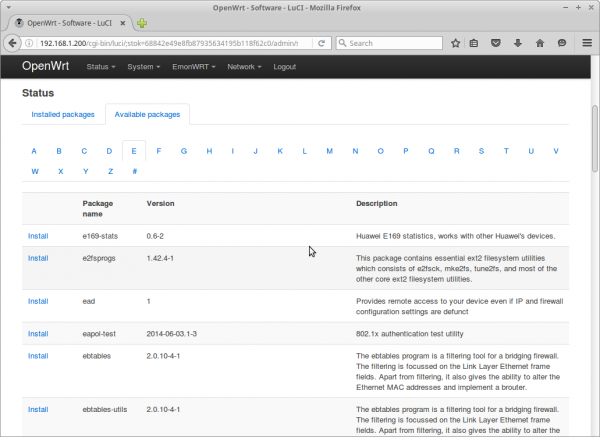Viewport: 600px width, 437px height.
Task: Show packages starting with letter H
Action: click(209, 151)
